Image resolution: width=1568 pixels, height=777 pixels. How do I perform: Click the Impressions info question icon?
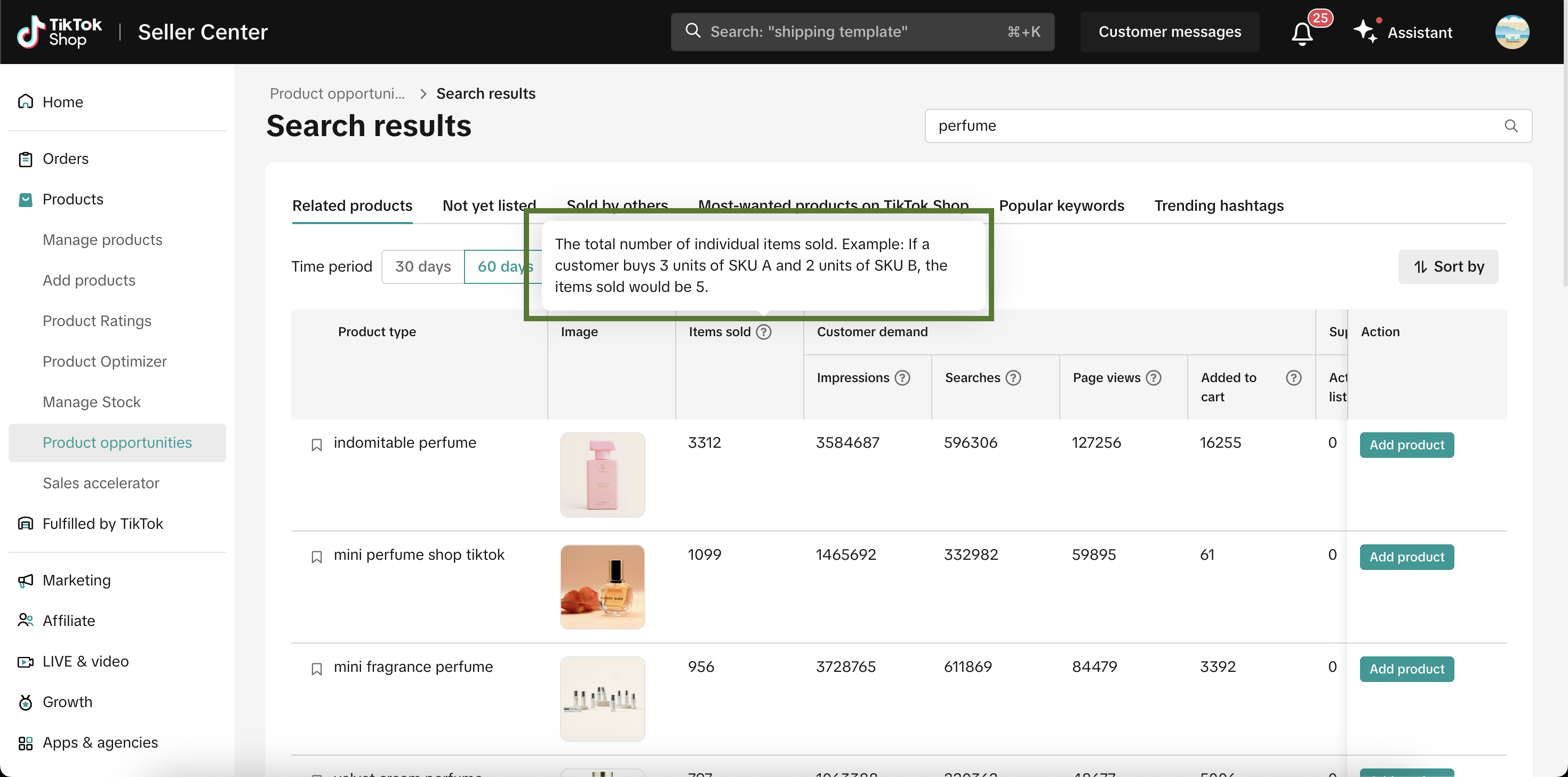(903, 377)
